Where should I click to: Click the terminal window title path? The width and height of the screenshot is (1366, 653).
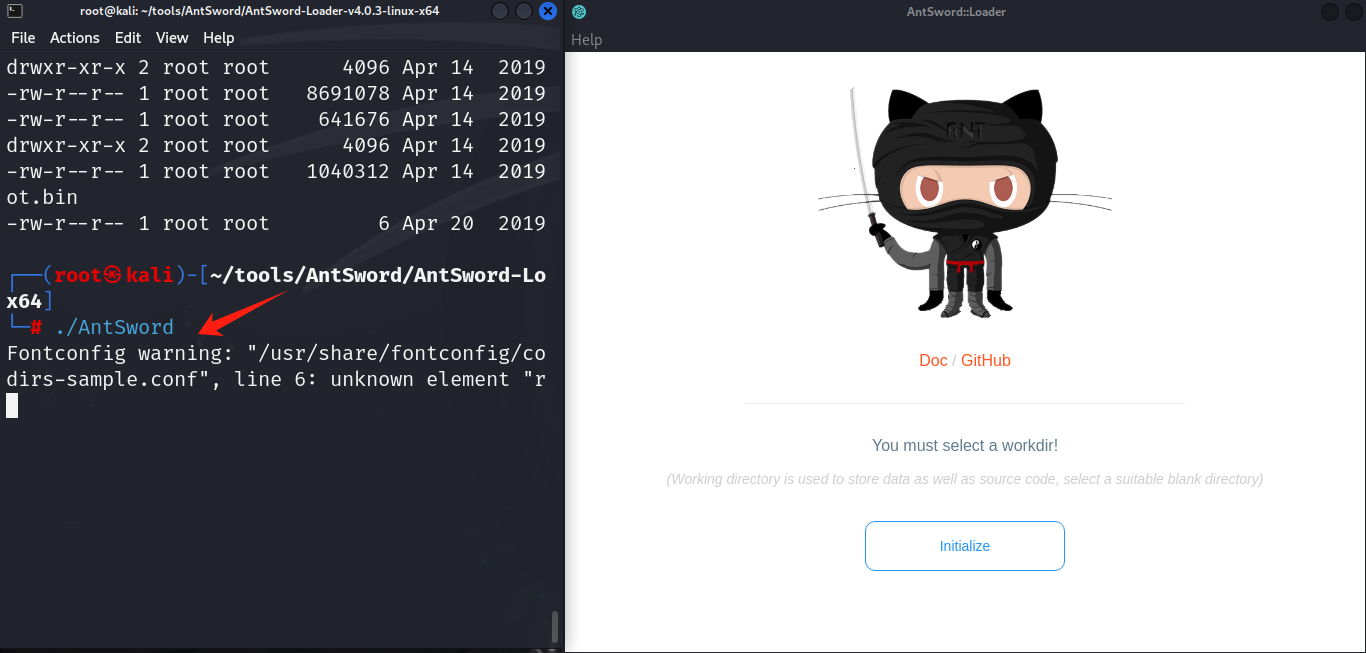(259, 11)
